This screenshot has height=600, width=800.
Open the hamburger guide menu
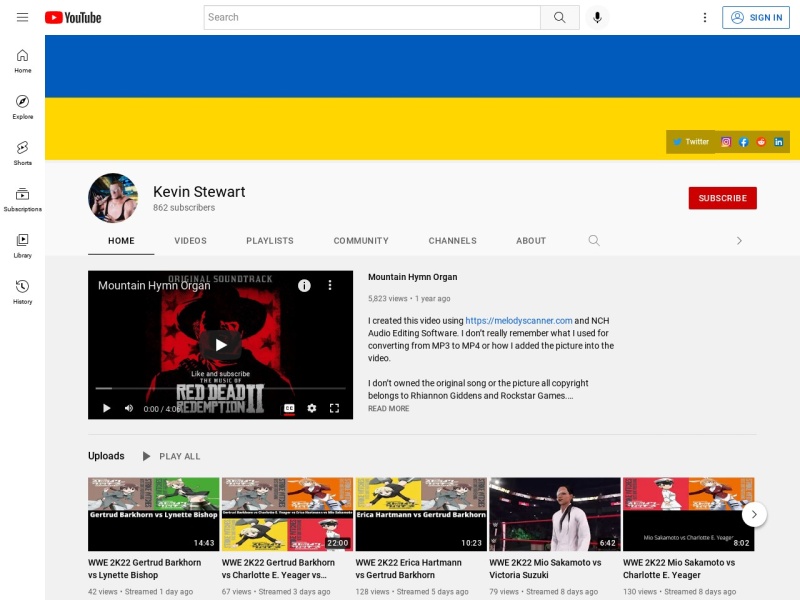click(22, 17)
